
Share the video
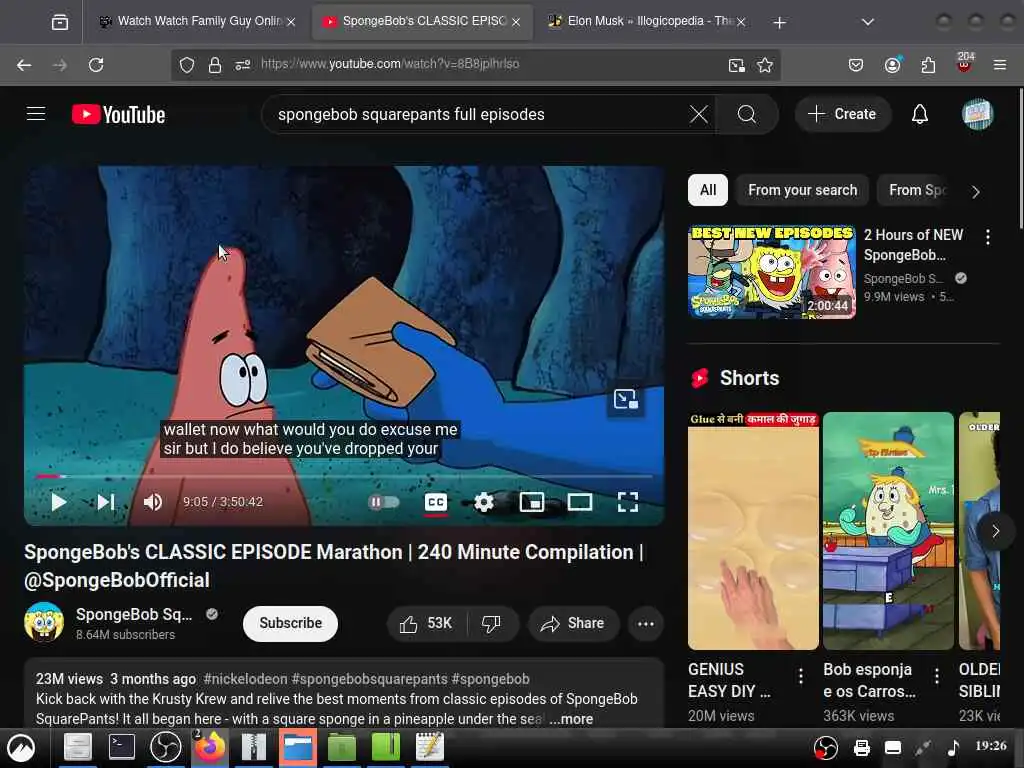(x=573, y=624)
